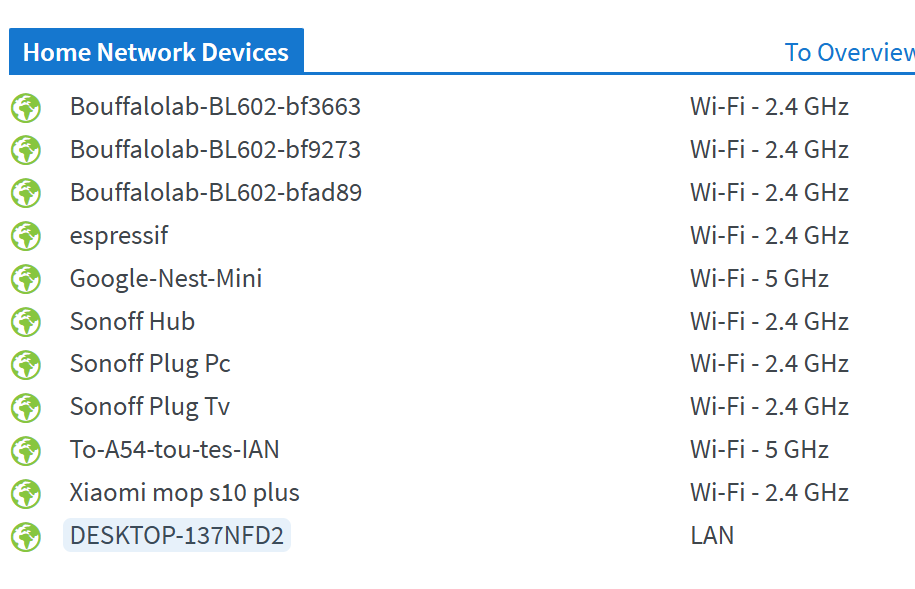
Task: Open the To-A54-tou-tes-IAN device entry
Action: pos(174,449)
